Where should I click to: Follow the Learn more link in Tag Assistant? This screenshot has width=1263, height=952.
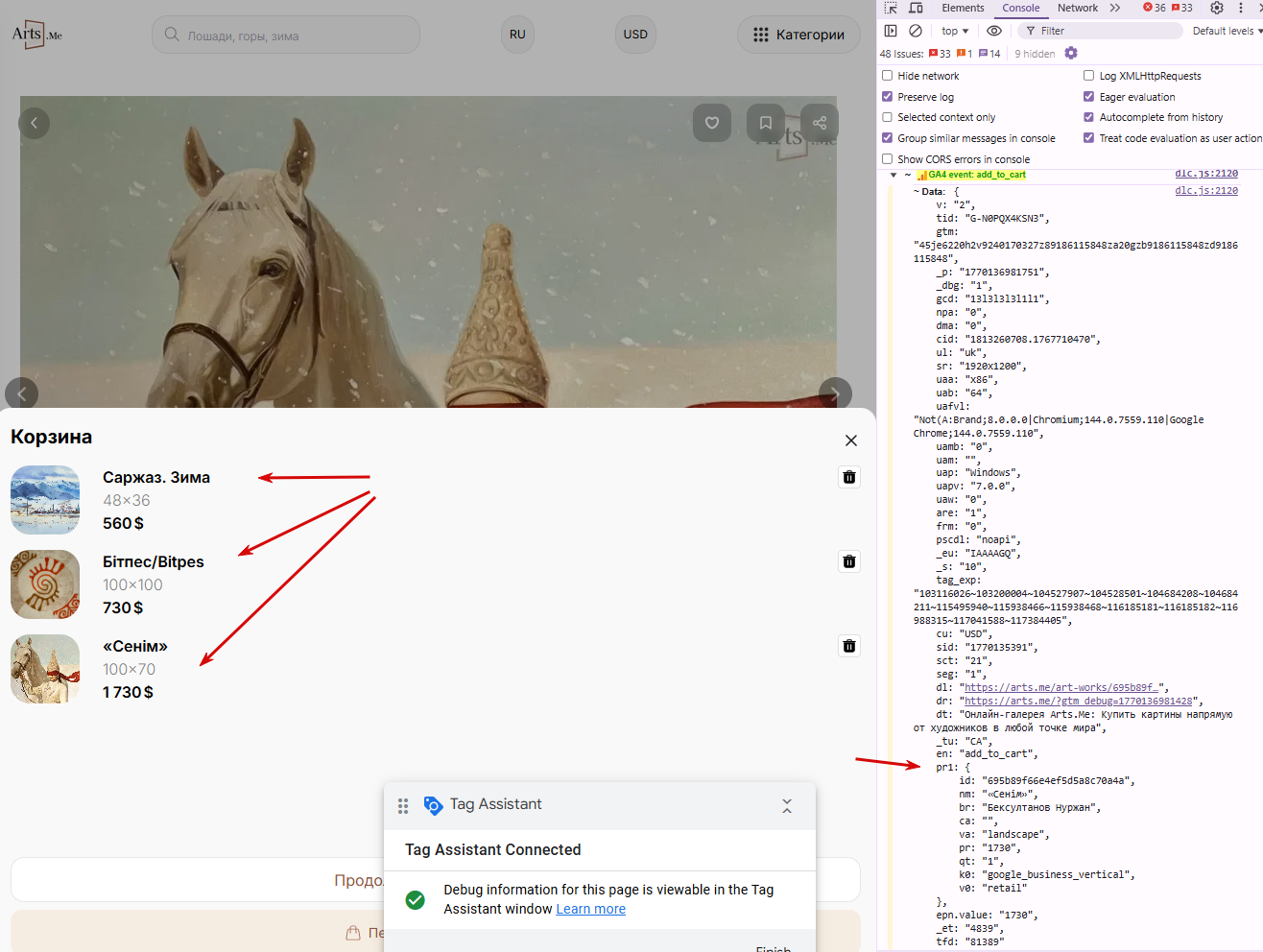click(590, 909)
